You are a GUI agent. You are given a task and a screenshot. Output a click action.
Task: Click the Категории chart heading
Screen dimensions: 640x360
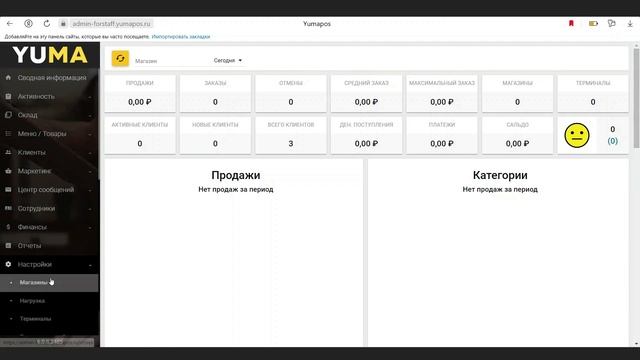tap(500, 175)
